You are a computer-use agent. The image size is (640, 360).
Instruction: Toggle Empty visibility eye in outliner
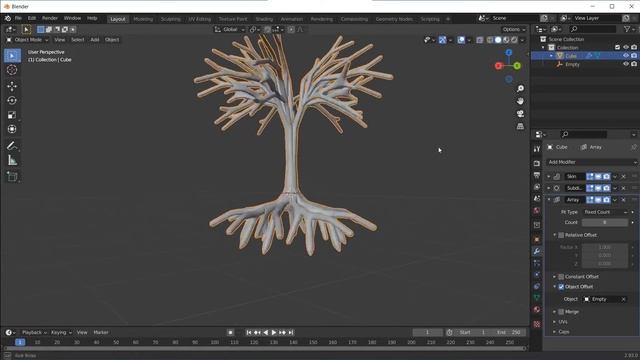626,64
